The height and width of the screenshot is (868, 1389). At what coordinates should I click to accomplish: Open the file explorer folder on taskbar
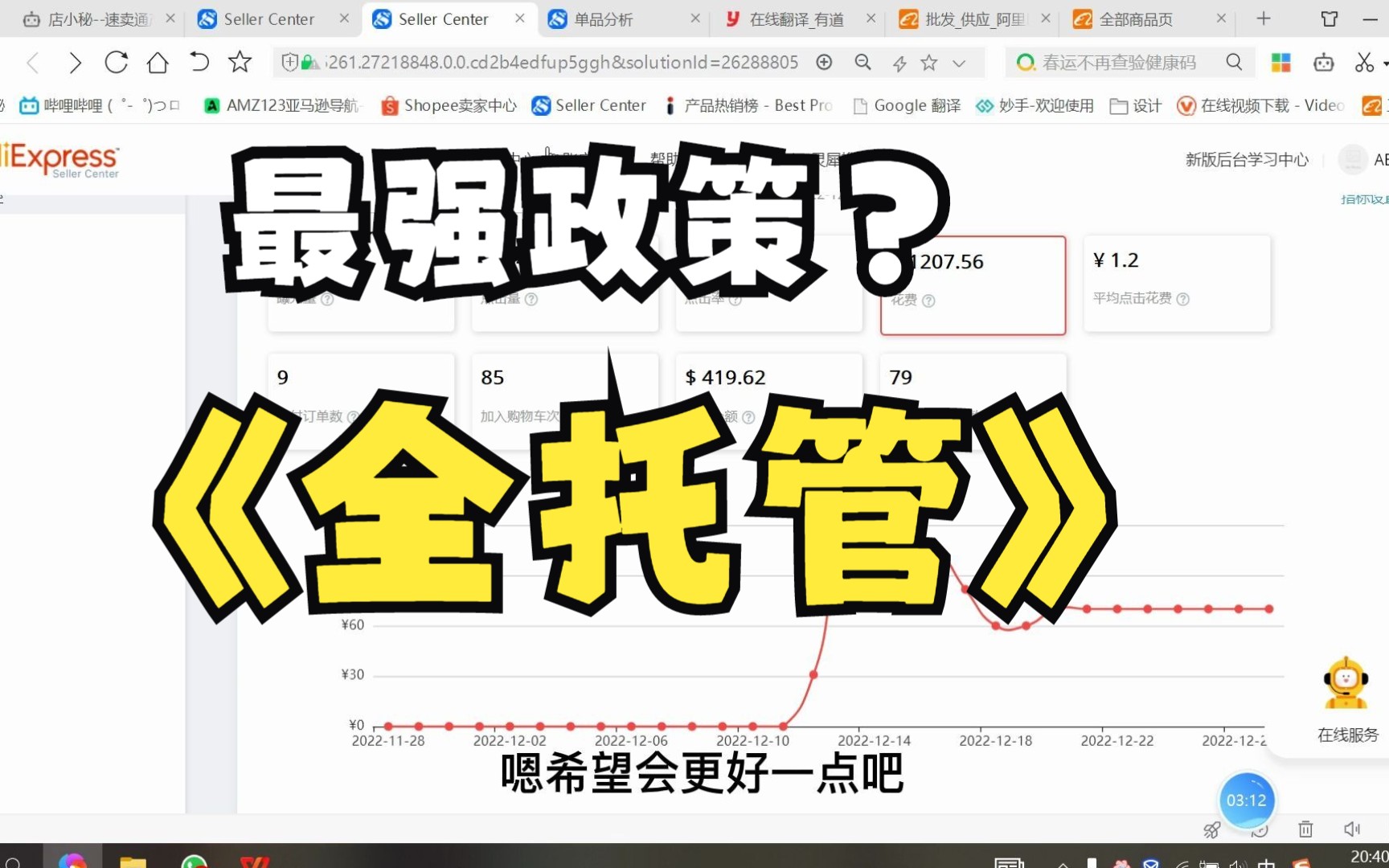click(133, 861)
